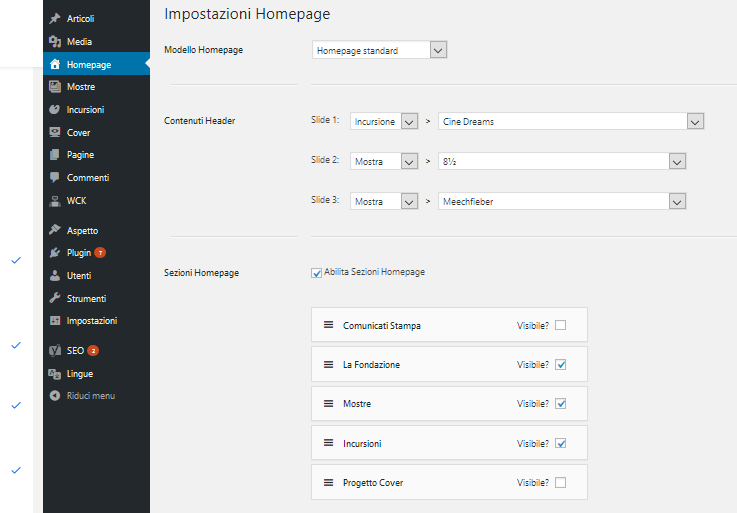Viewport: 737px width, 513px height.
Task: Click the Media library icon
Action: click(x=55, y=42)
